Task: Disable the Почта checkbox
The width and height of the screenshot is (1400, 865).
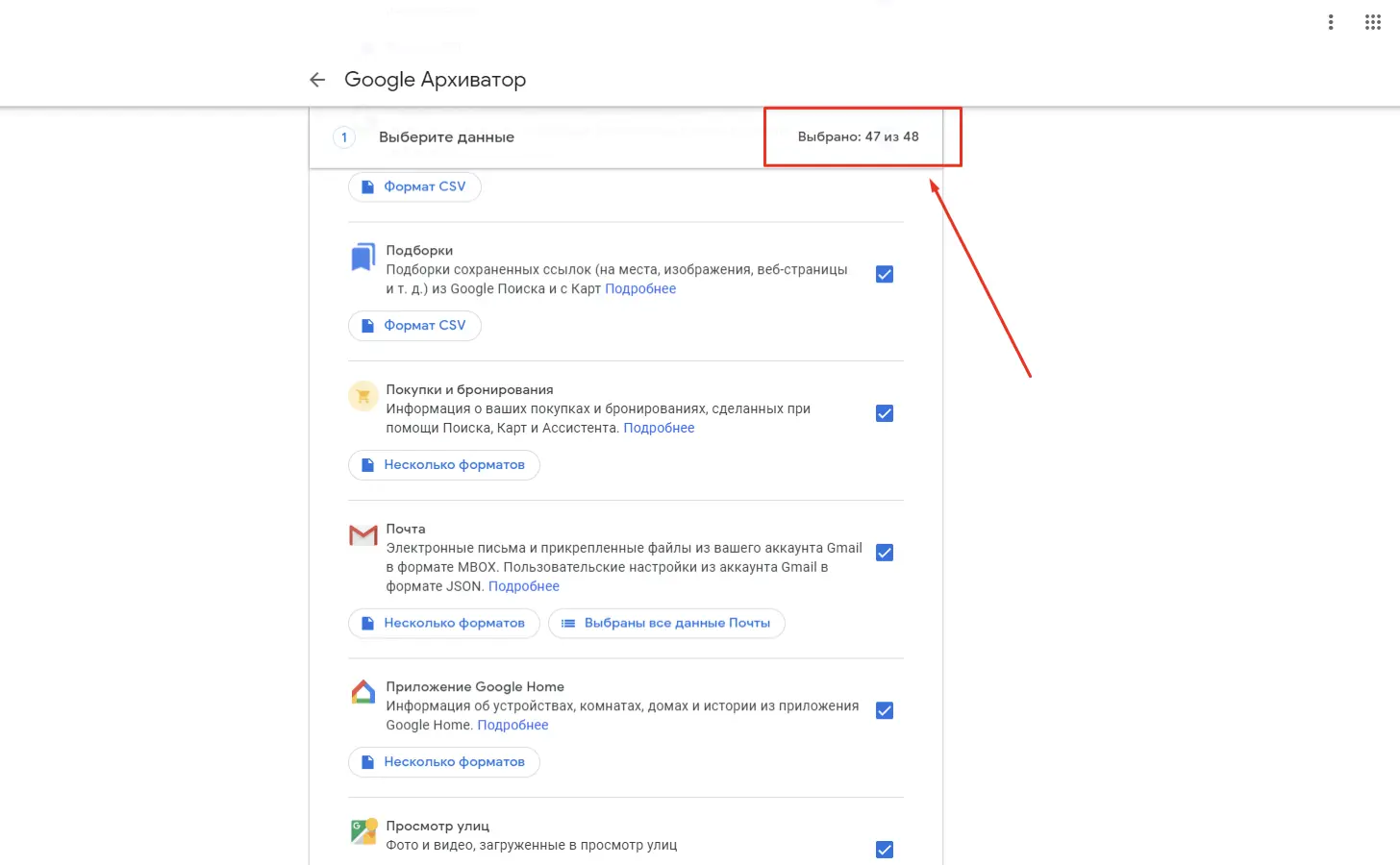Action: click(x=884, y=553)
